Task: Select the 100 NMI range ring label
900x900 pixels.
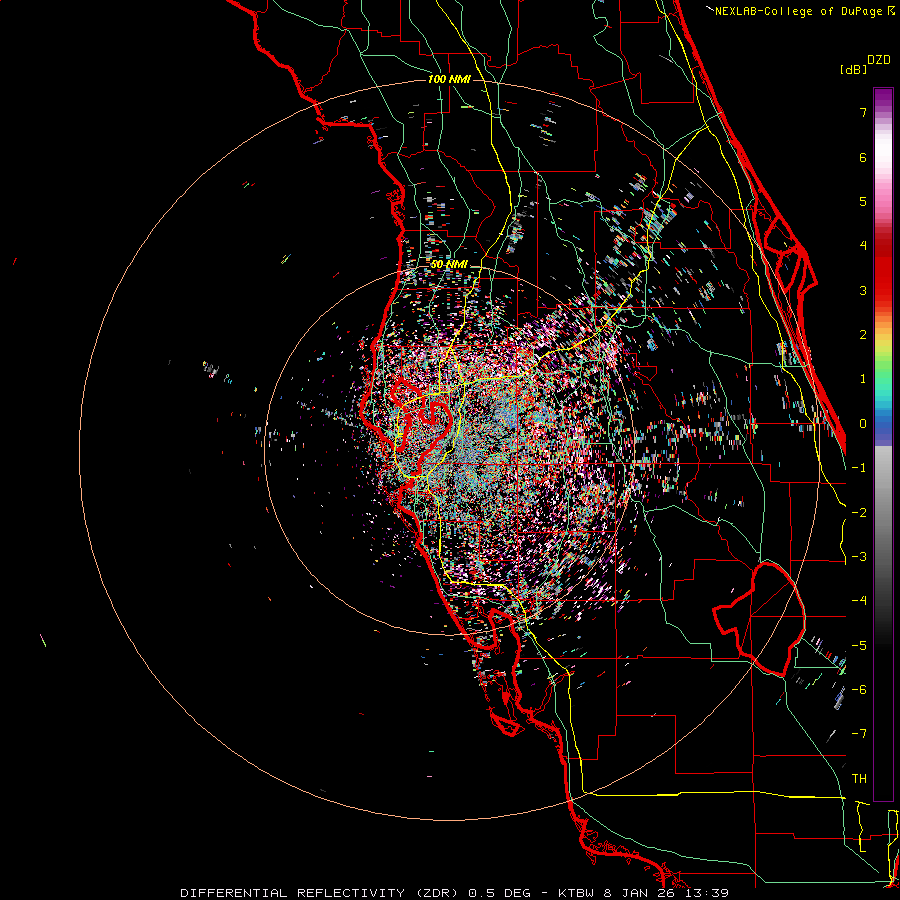Action: pos(449,79)
